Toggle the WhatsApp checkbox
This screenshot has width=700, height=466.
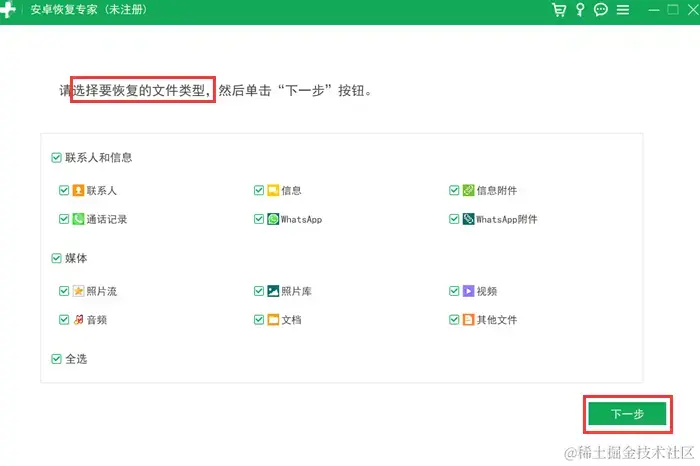coord(259,219)
